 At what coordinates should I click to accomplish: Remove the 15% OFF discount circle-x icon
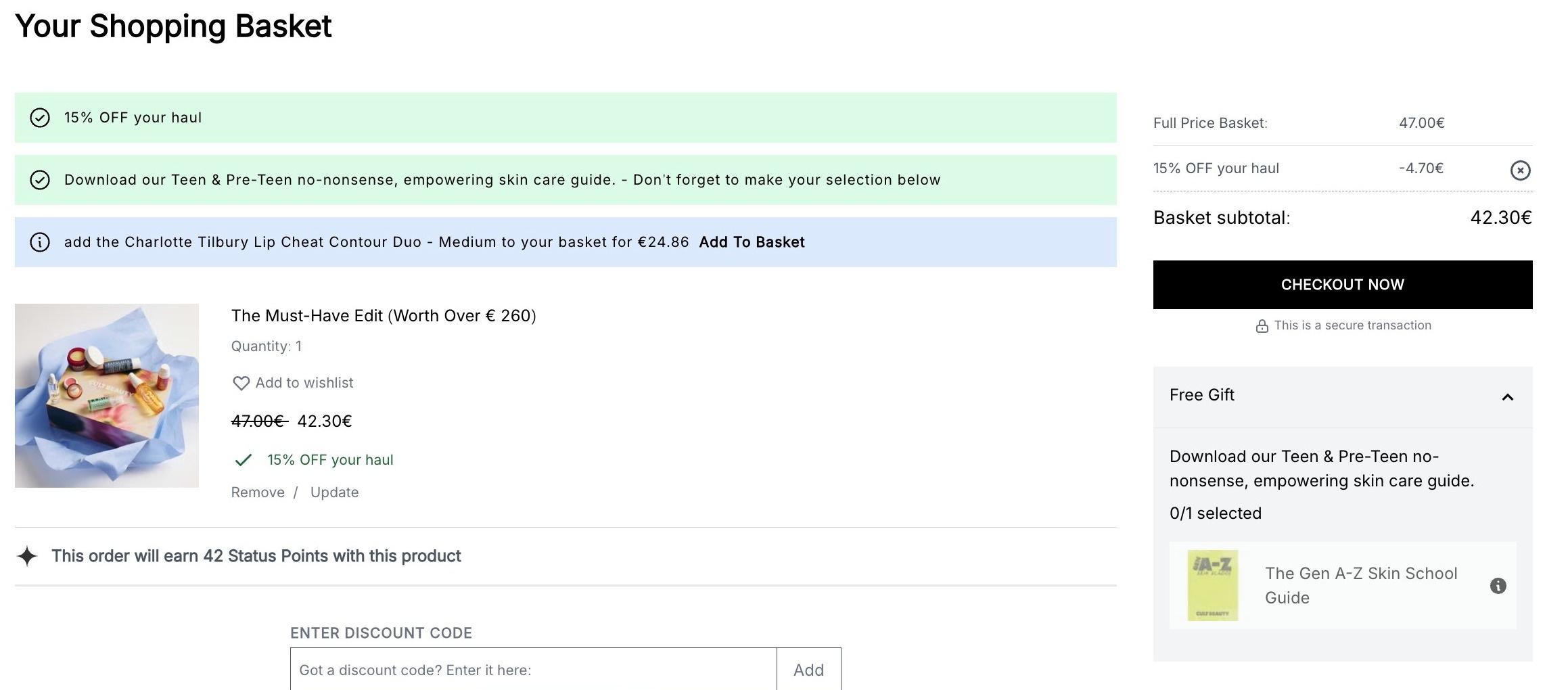coord(1520,170)
